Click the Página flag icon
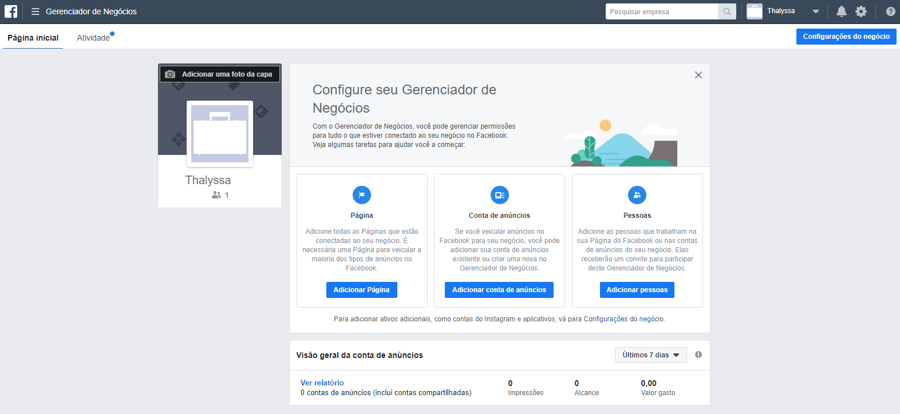Viewport: 900px width, 414px height. point(361,195)
